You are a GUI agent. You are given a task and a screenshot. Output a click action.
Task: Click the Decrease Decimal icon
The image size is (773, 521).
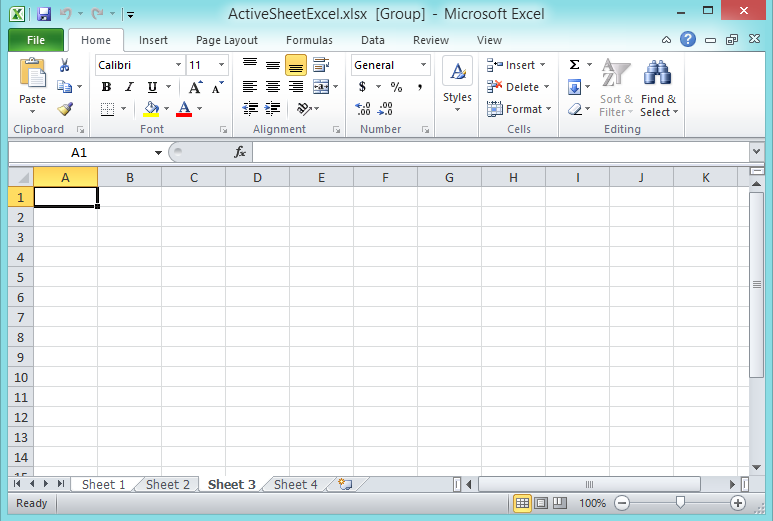385,108
